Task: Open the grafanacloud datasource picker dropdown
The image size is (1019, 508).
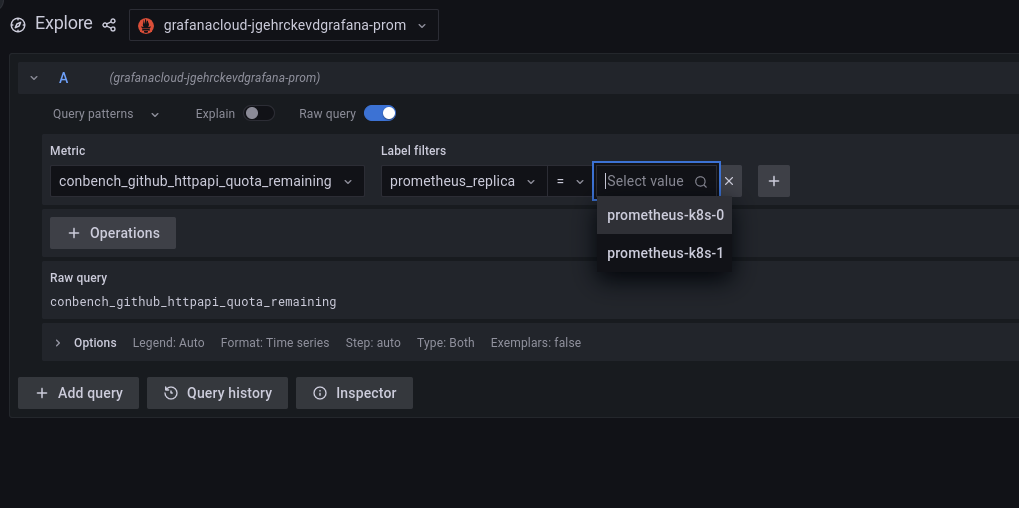Action: (x=284, y=25)
